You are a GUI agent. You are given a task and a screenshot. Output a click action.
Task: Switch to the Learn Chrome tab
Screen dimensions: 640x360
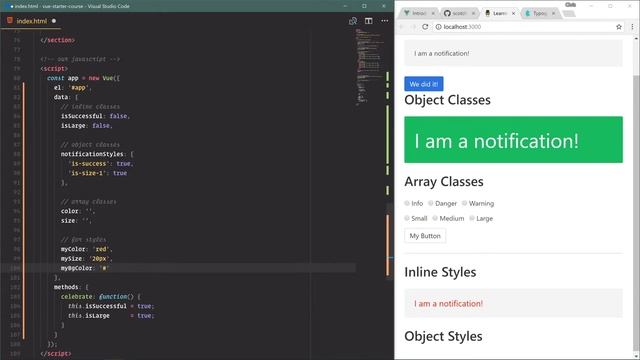[499, 13]
